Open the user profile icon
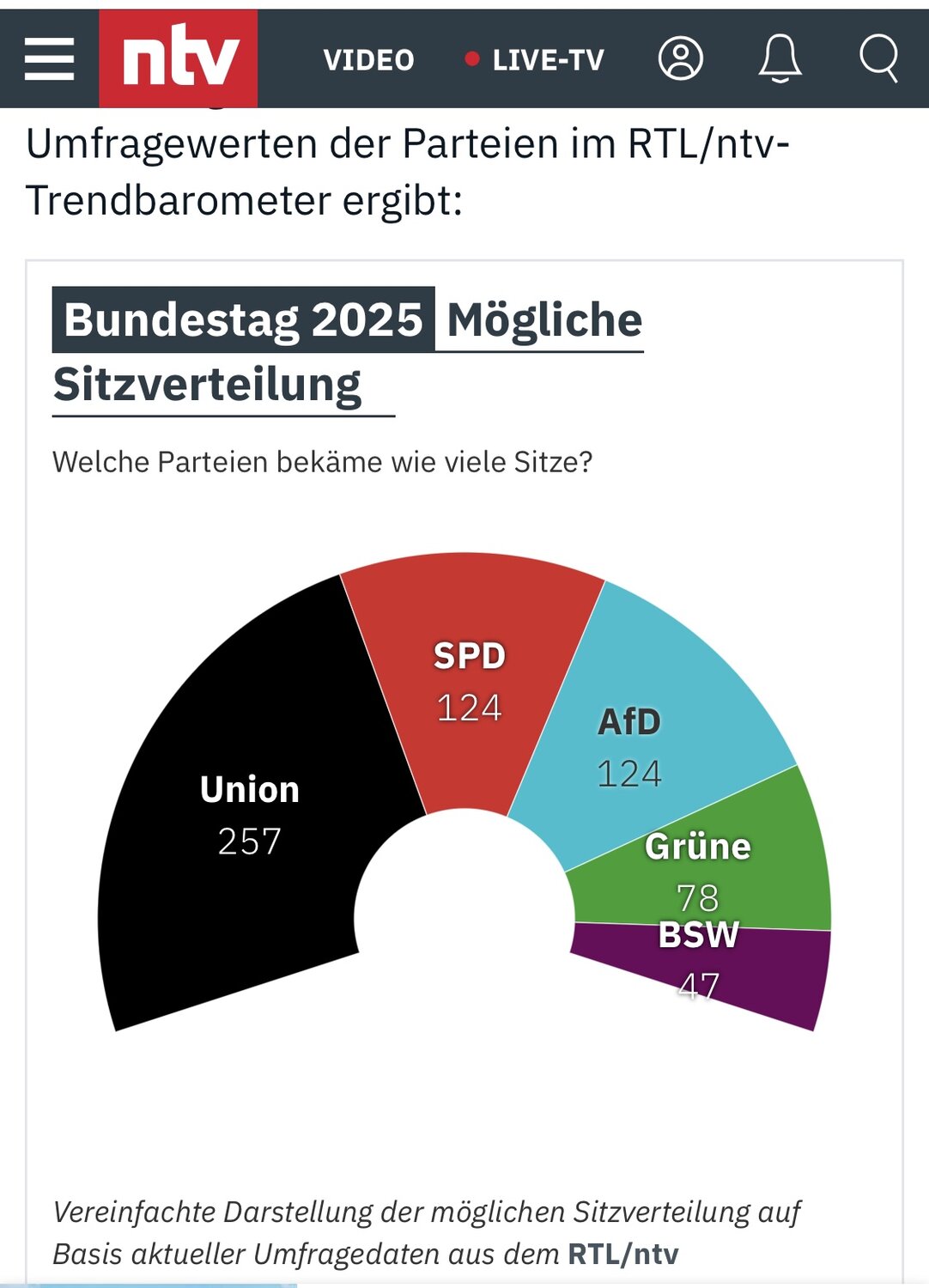This screenshot has width=929, height=1288. coord(680,59)
